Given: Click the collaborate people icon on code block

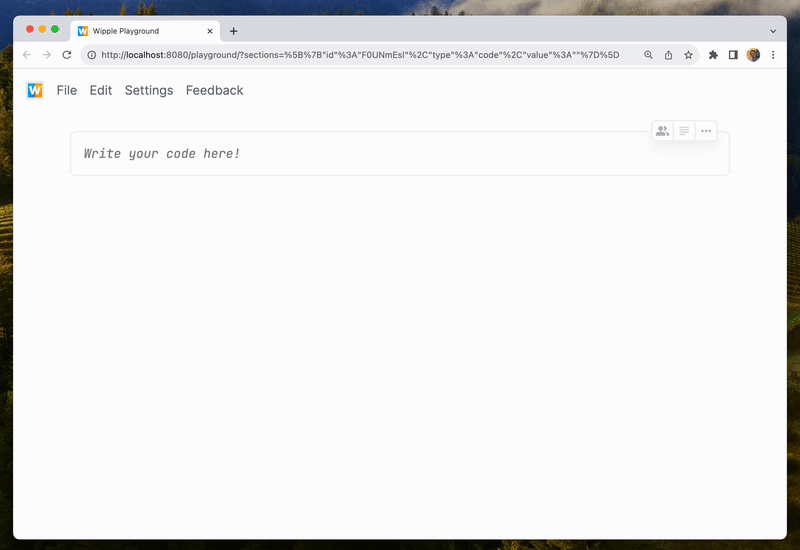Looking at the screenshot, I should coord(662,131).
